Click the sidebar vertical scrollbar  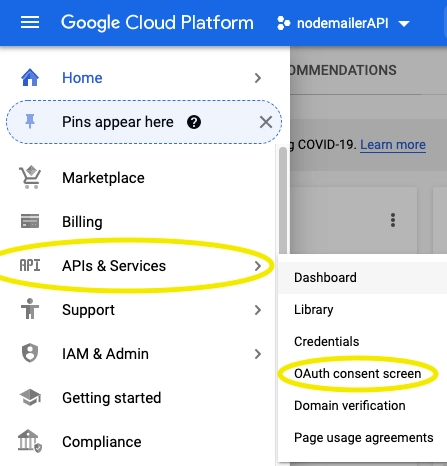click(283, 200)
